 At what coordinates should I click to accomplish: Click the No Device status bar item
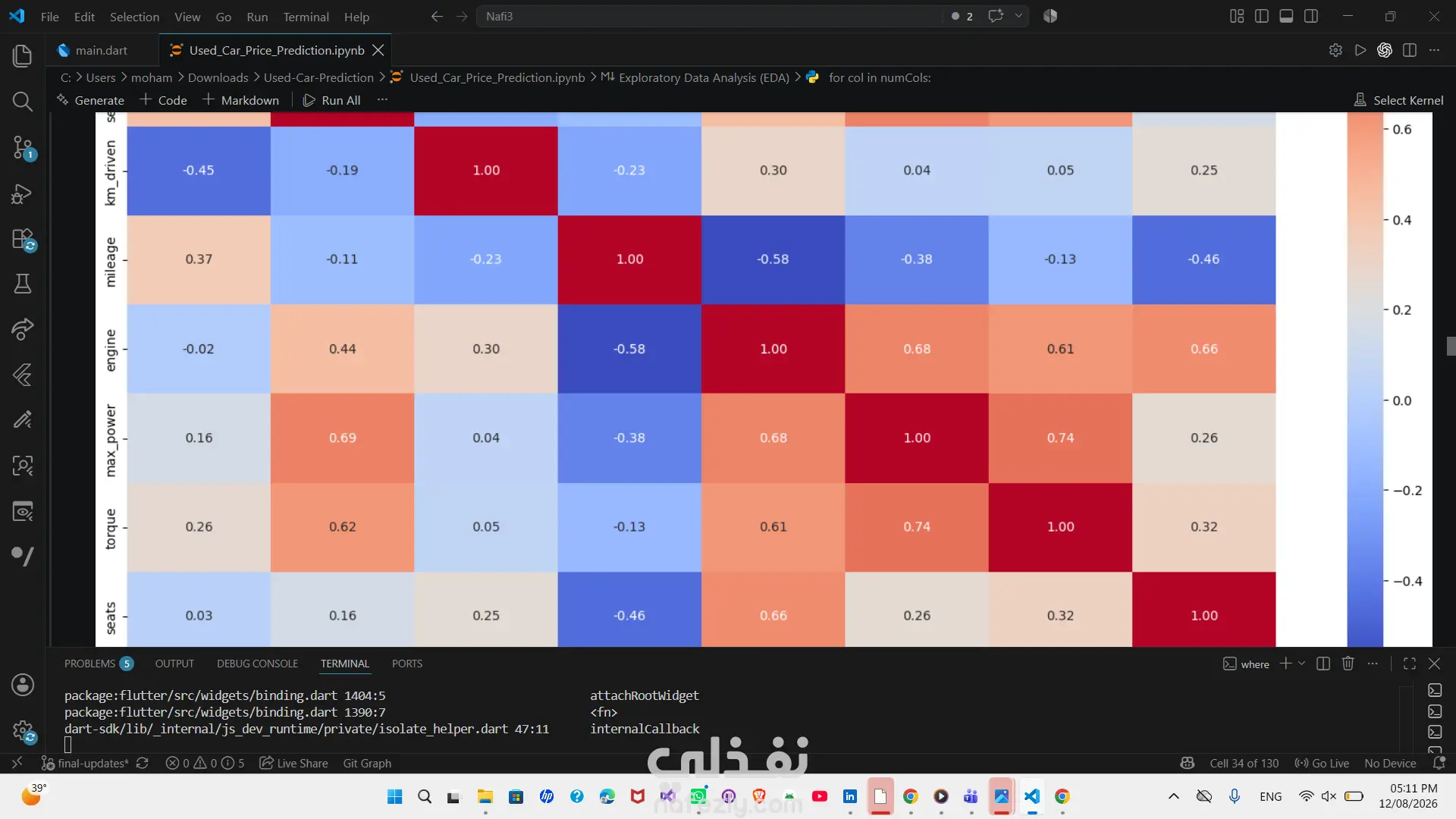pyautogui.click(x=1390, y=763)
